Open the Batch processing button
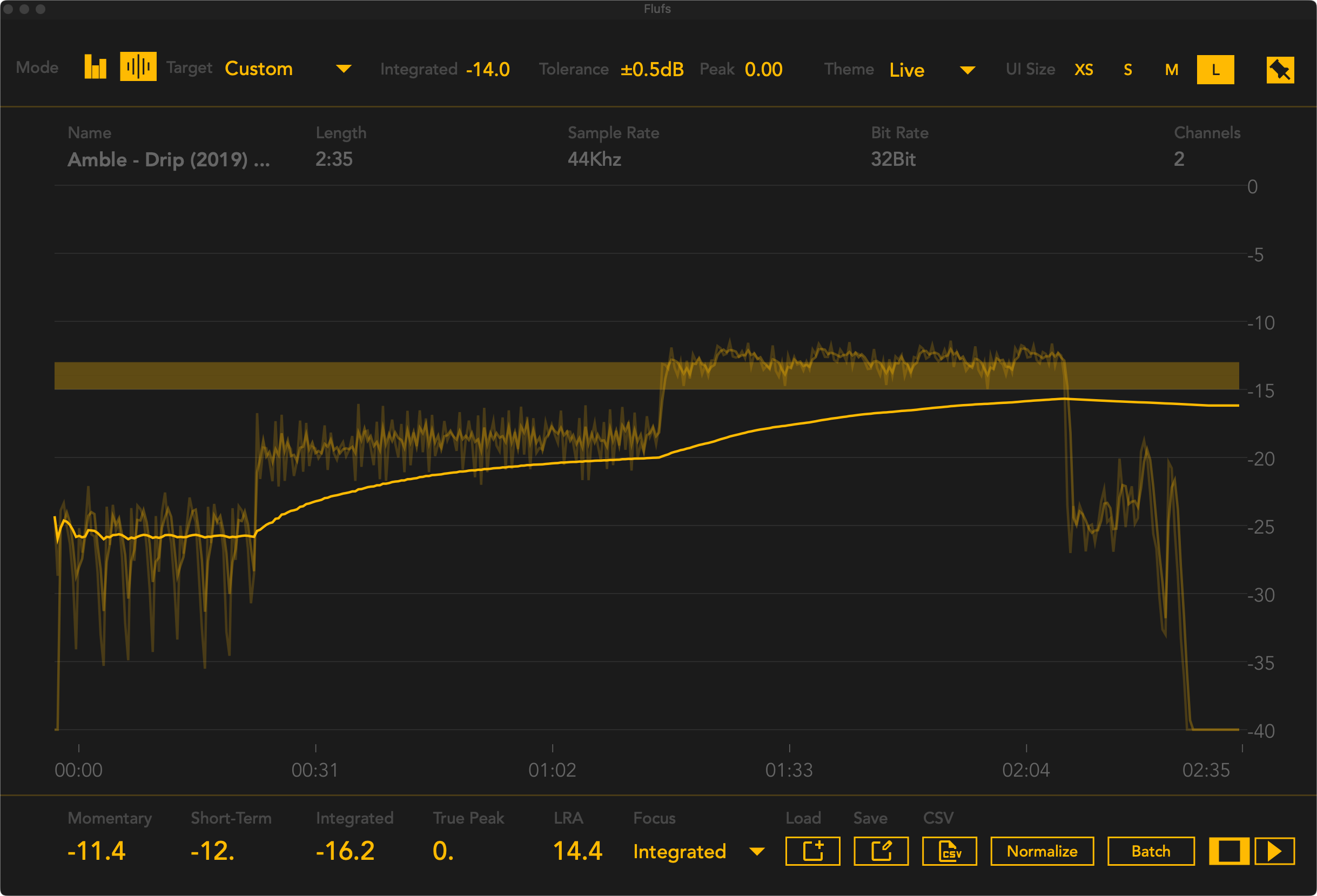1317x896 pixels. (x=1151, y=851)
